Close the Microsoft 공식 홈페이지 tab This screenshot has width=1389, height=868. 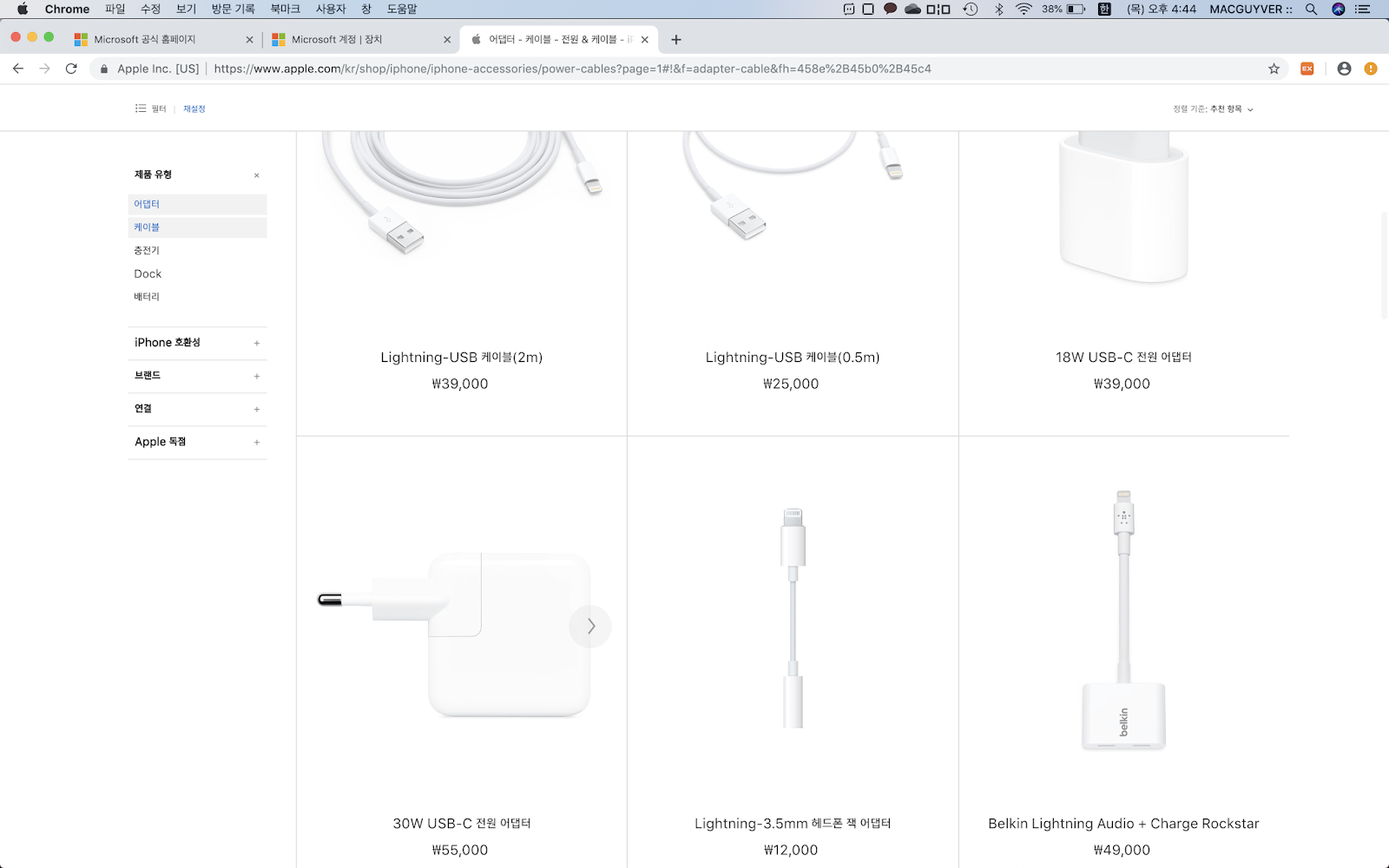(249, 39)
